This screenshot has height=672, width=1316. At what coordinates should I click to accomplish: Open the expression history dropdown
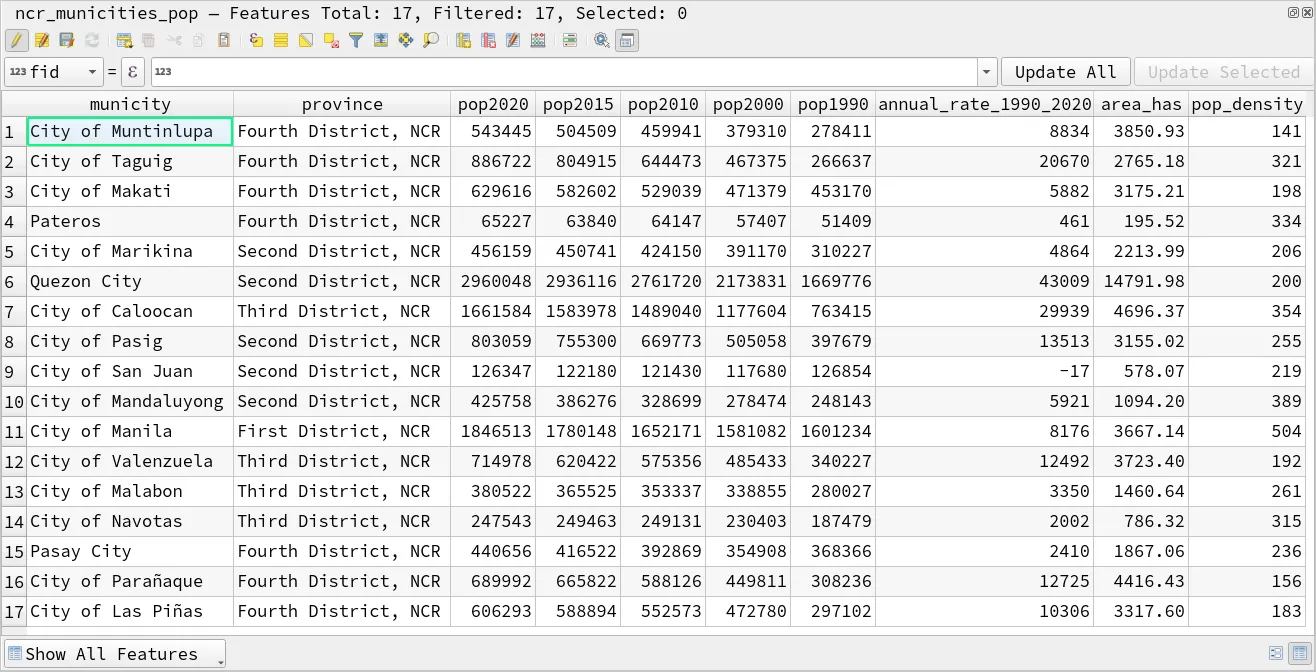(986, 72)
